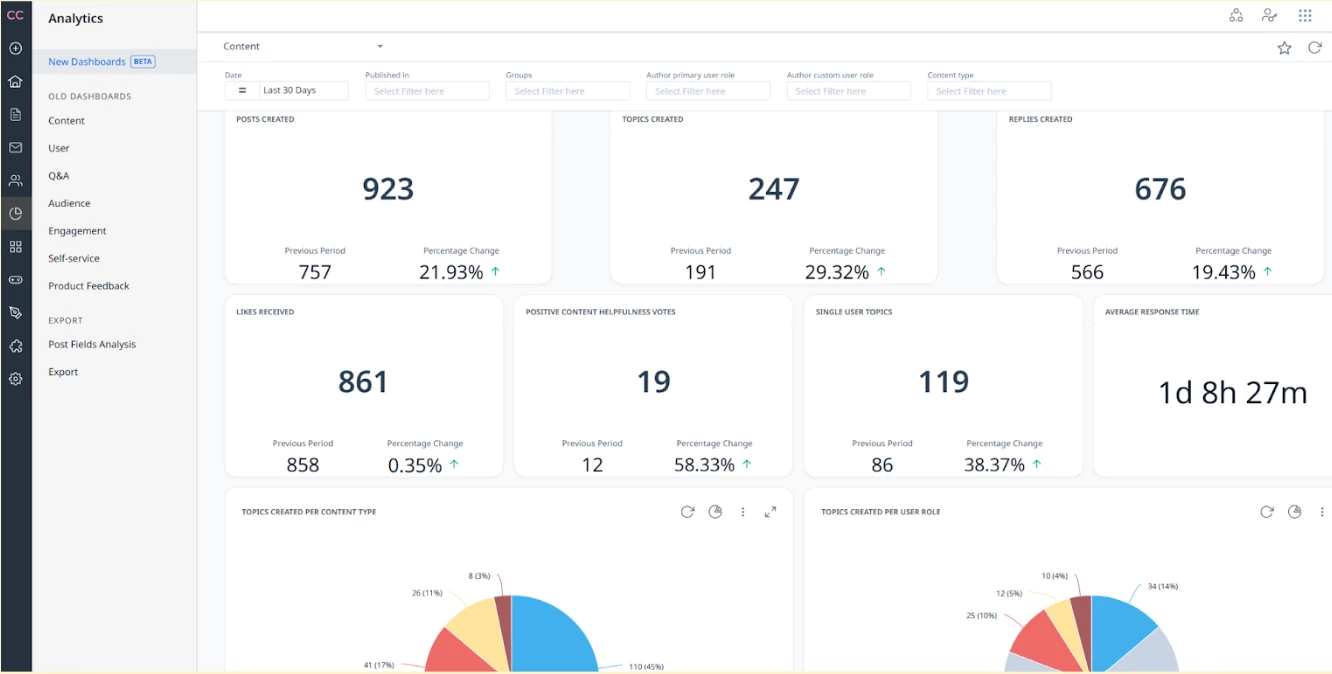The height and width of the screenshot is (674, 1332).
Task: Open the users people icon in sidebar
Action: (x=15, y=180)
